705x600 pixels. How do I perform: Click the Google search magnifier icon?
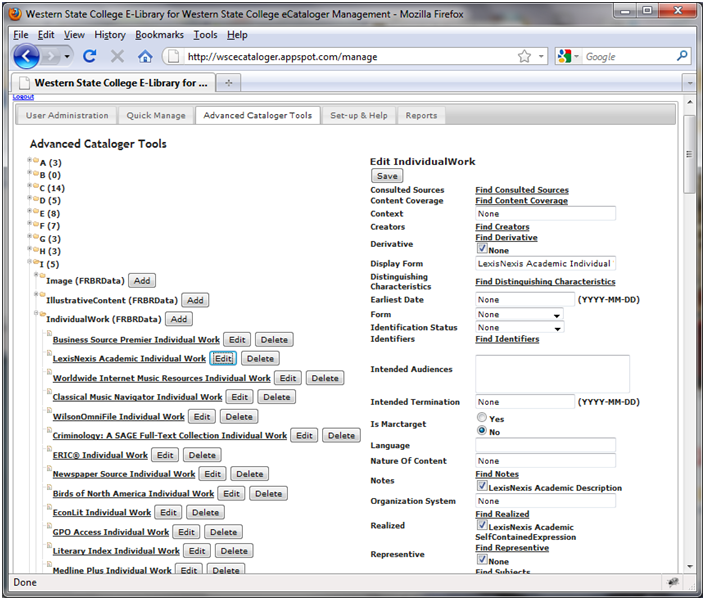(x=682, y=56)
